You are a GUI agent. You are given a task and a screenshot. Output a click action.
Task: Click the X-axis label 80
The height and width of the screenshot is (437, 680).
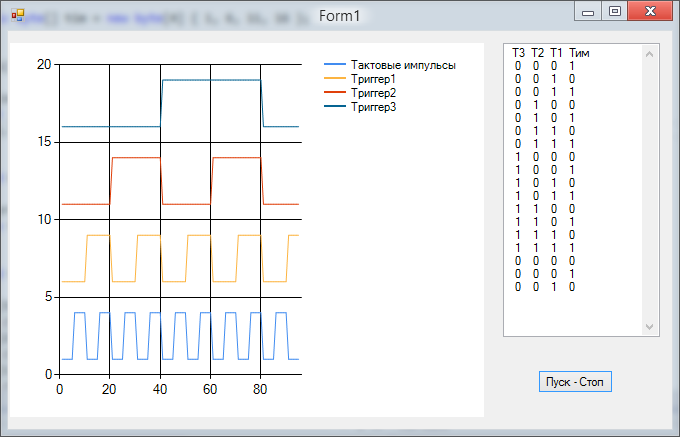point(261,390)
